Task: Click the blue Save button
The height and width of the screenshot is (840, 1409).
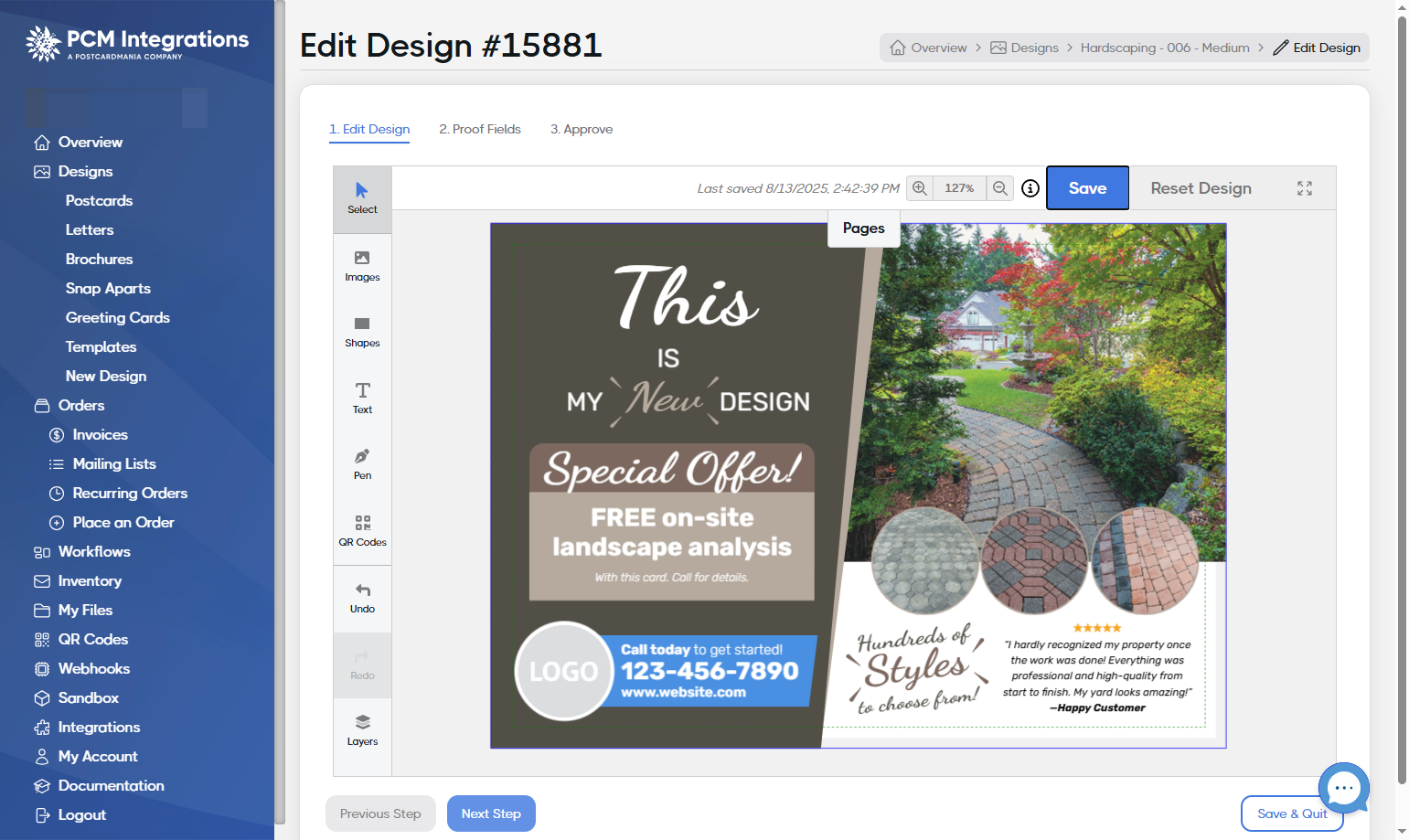Action: pos(1088,187)
